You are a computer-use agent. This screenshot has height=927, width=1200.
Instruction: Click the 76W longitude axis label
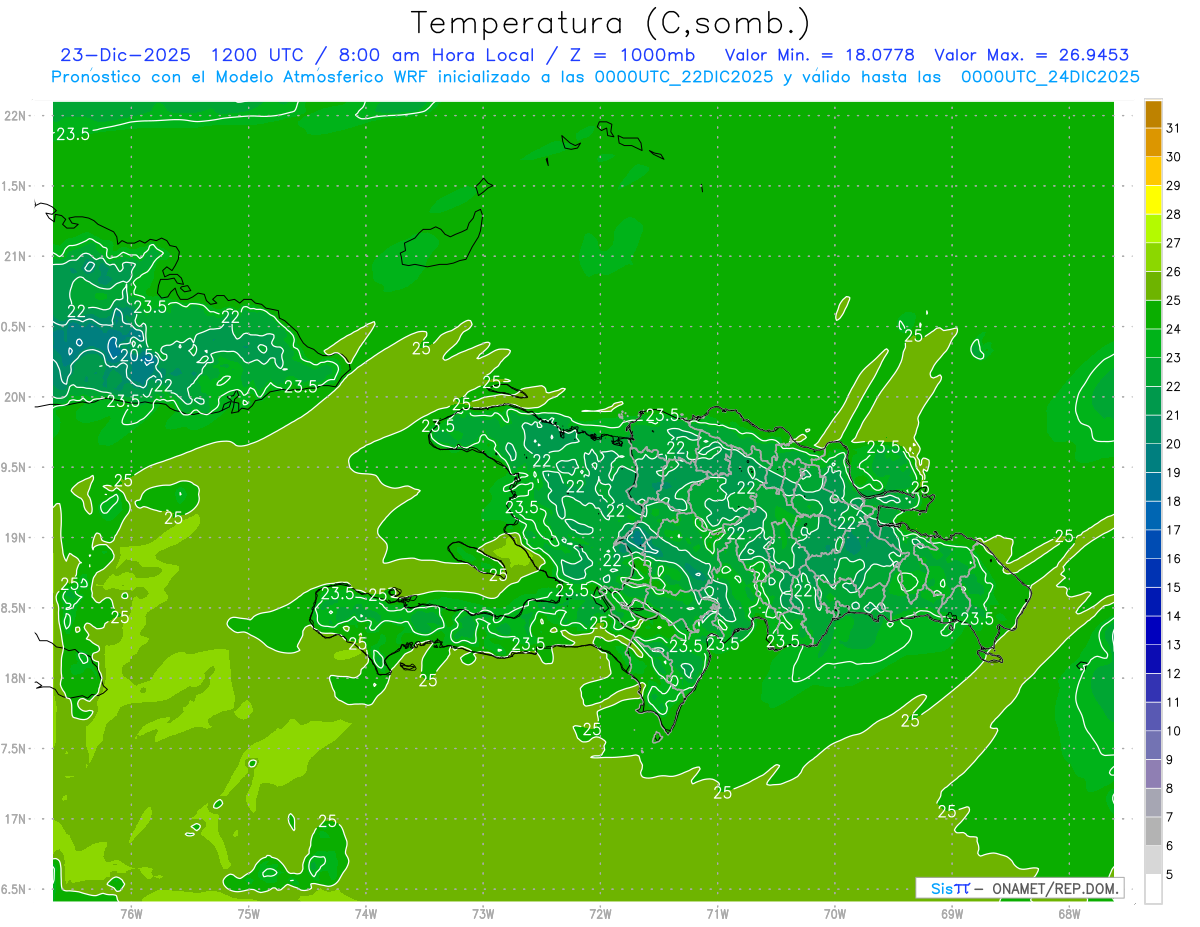click(131, 913)
